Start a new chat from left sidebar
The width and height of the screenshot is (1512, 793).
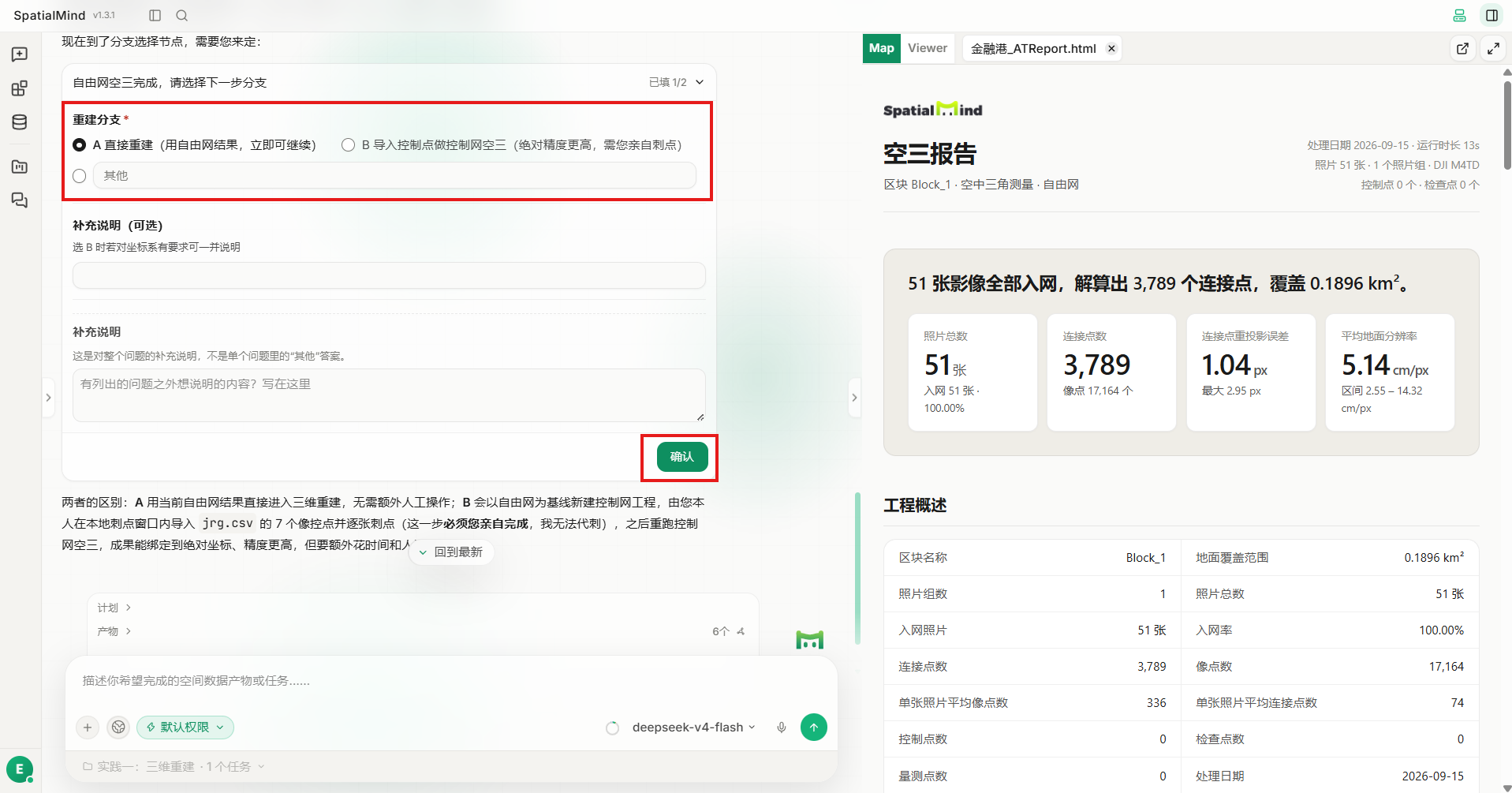[20, 54]
